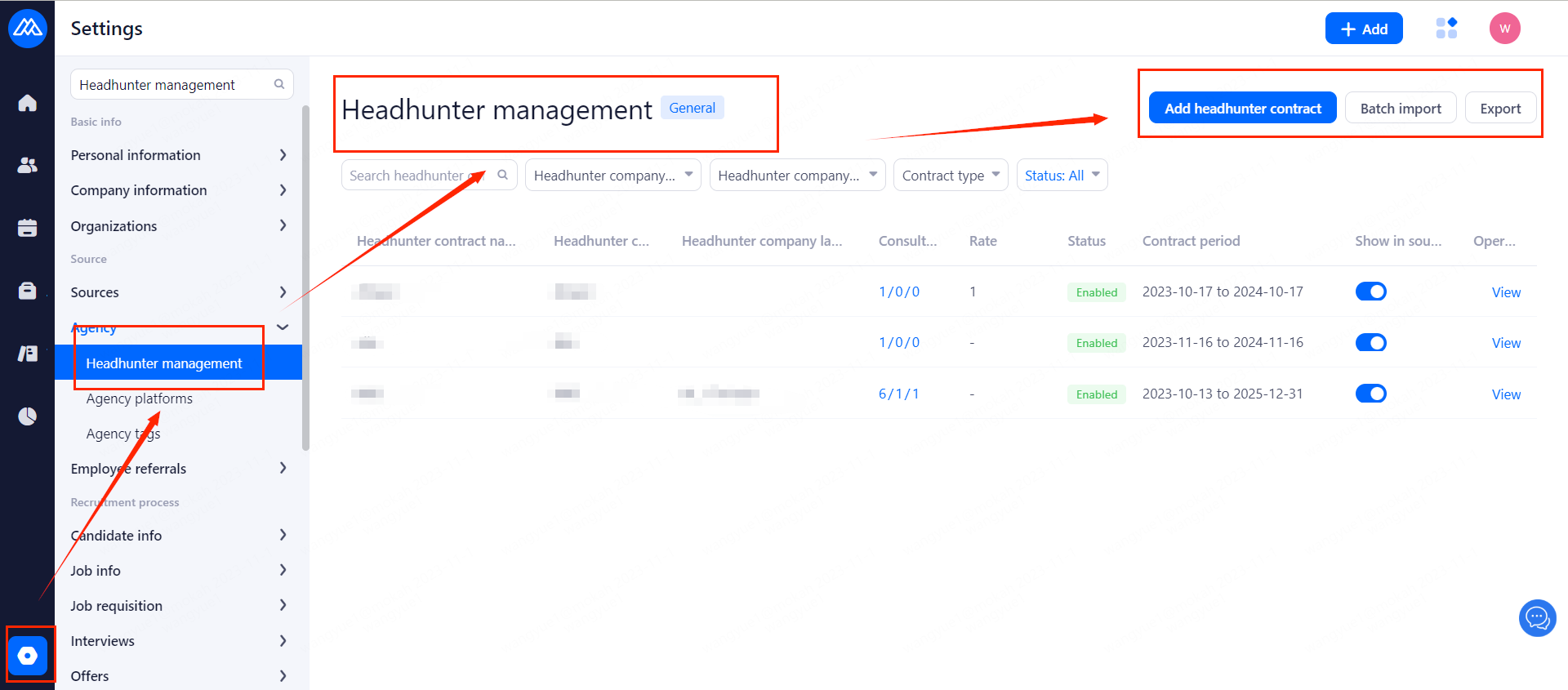This screenshot has height=690, width=1568.
Task: Click Add headhunter contract button
Action: pos(1242,109)
